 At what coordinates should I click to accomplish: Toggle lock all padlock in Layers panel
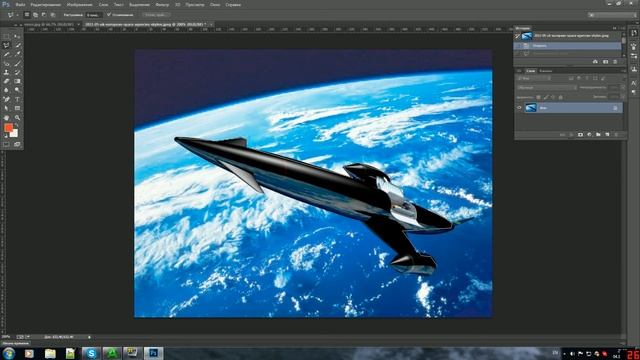(561, 97)
